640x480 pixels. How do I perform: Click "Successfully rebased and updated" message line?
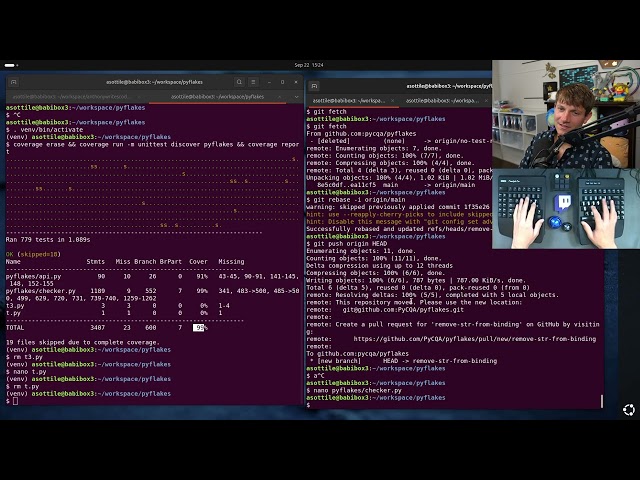point(398,229)
